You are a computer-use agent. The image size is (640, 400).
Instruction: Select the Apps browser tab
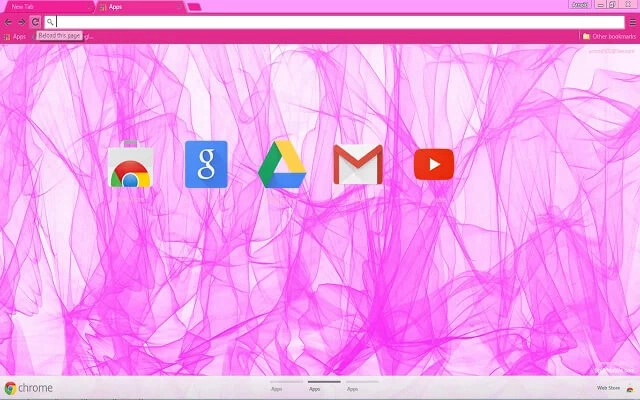click(x=141, y=7)
